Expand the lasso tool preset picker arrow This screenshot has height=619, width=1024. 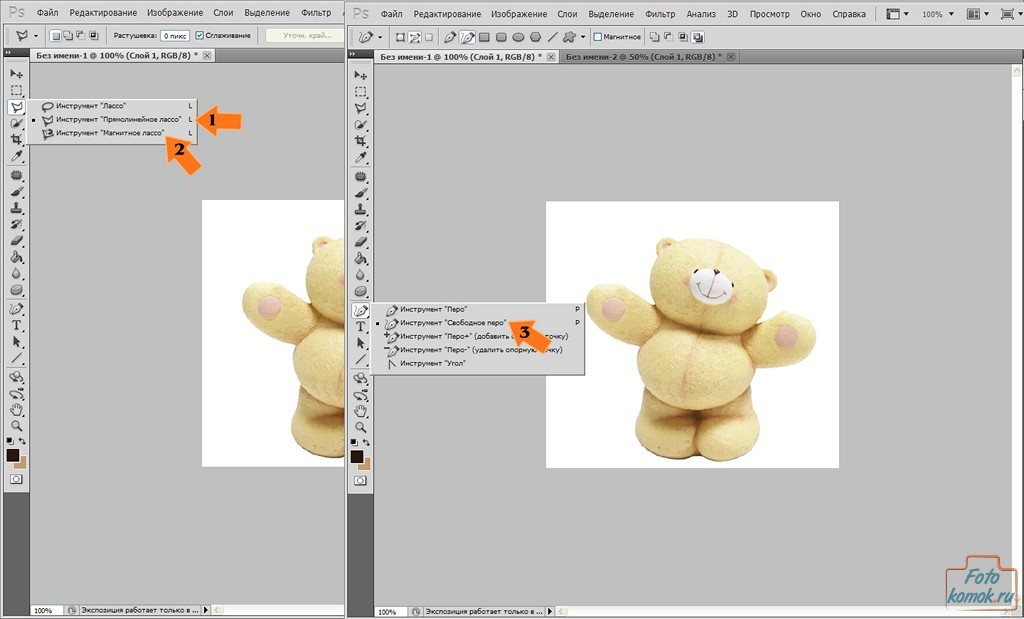35,36
